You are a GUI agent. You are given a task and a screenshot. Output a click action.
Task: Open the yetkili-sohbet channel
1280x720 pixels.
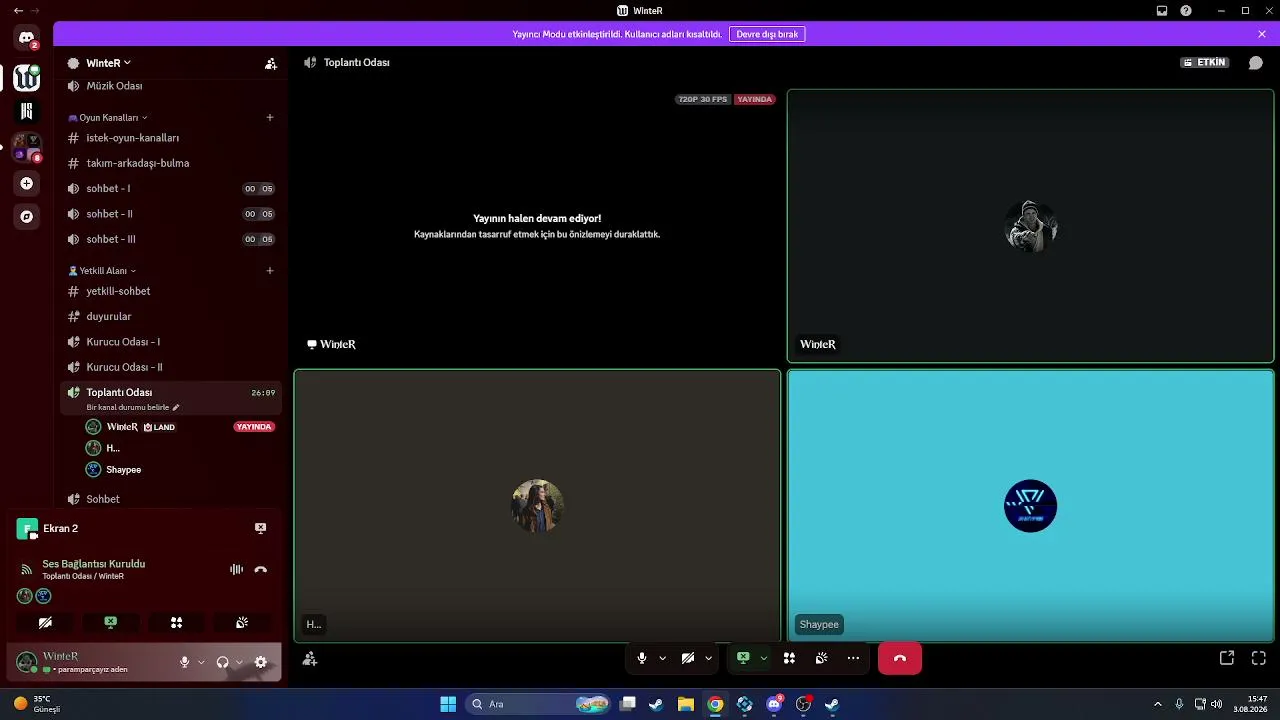pyautogui.click(x=170, y=291)
